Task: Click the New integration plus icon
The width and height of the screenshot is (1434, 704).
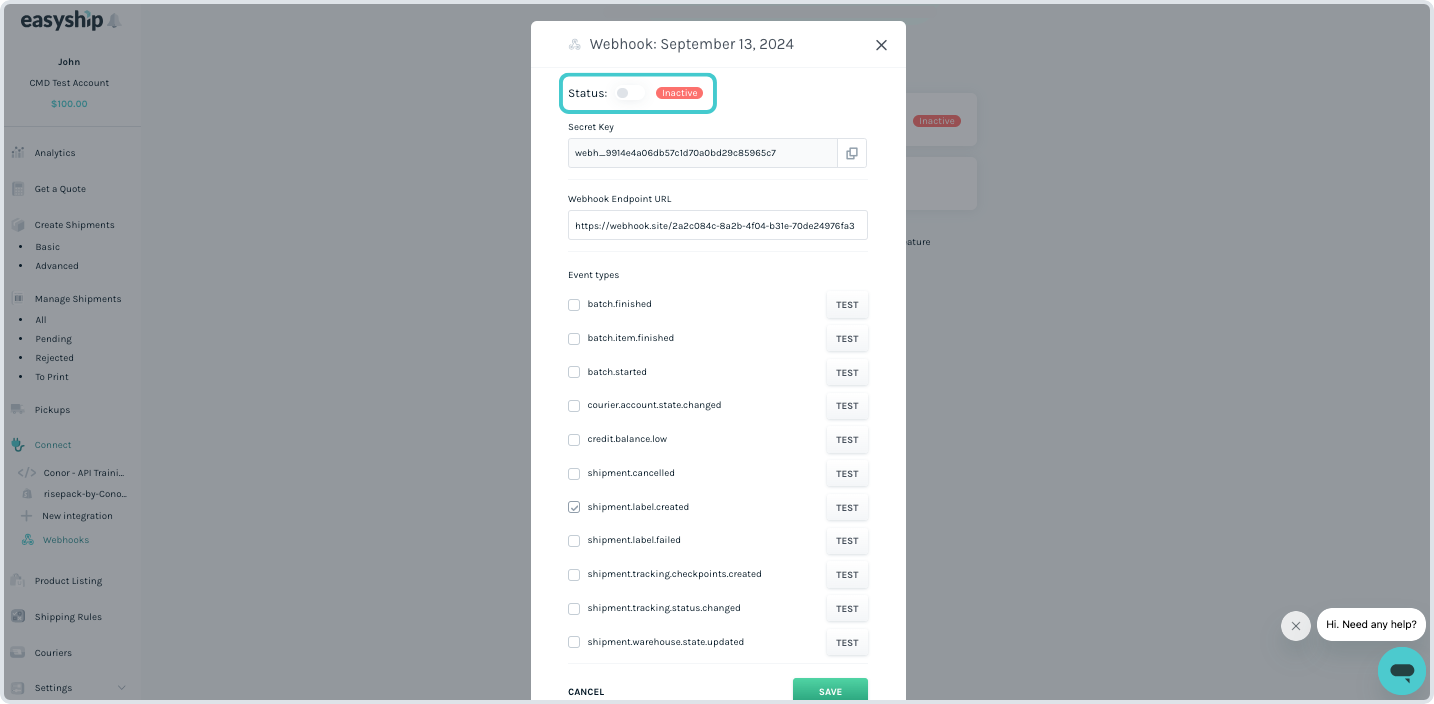Action: (27, 516)
